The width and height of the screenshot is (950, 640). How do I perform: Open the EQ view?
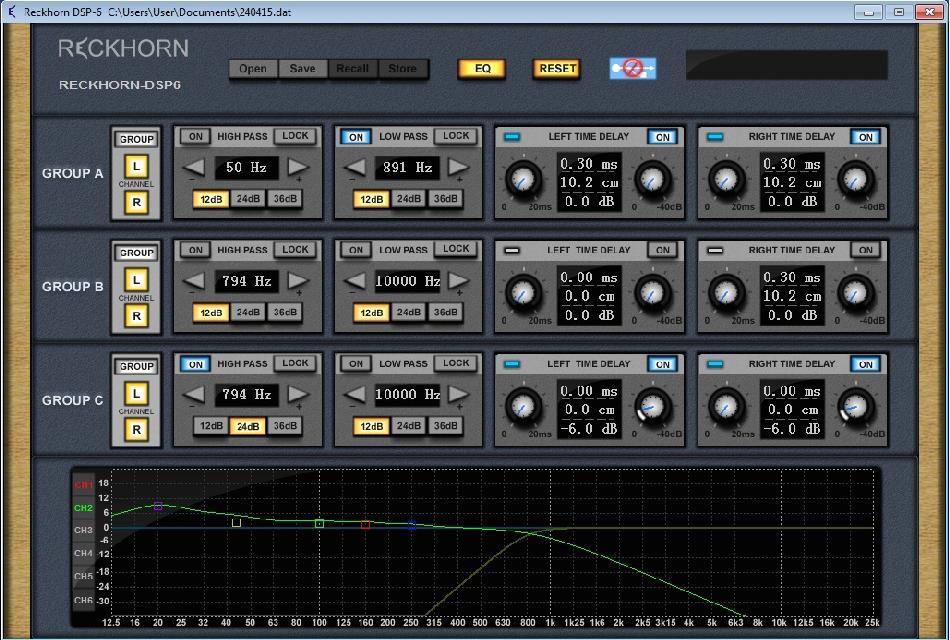click(482, 68)
